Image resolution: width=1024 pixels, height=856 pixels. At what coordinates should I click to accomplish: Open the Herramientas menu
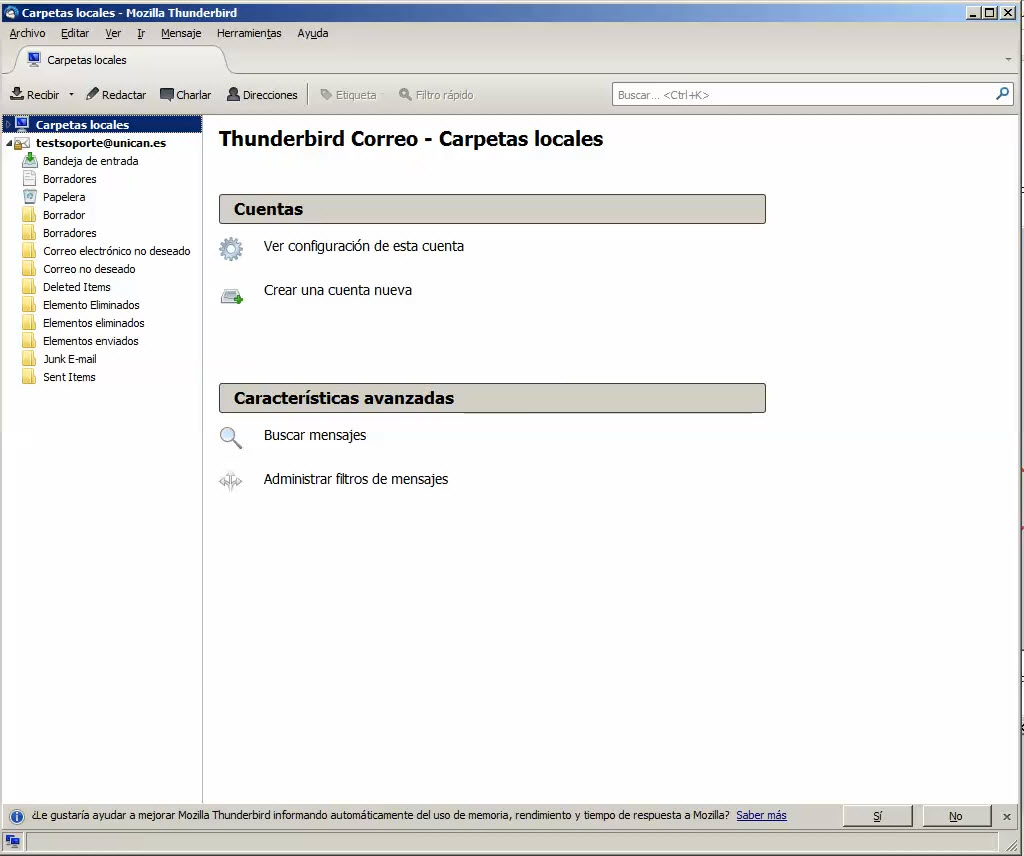(x=249, y=33)
